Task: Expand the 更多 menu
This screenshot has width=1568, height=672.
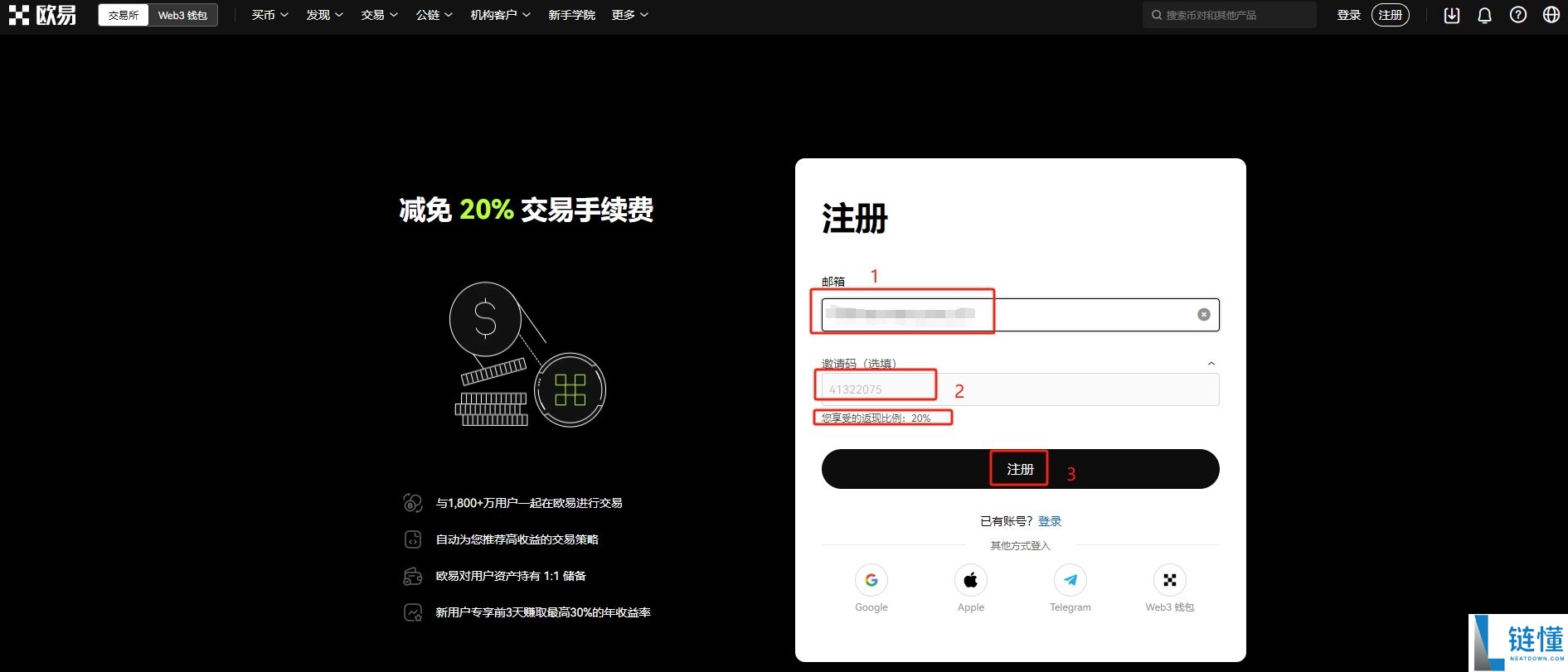Action: pos(629,15)
